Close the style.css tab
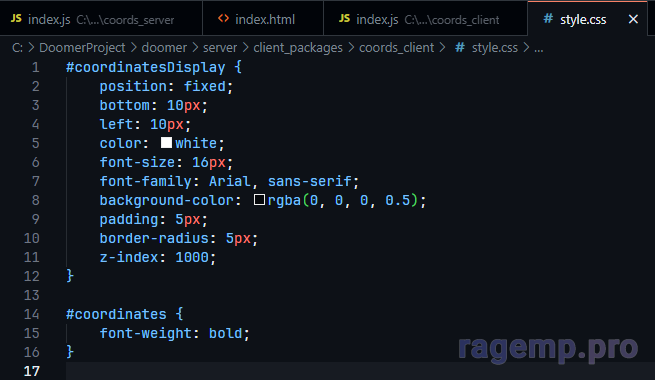 click(x=633, y=19)
